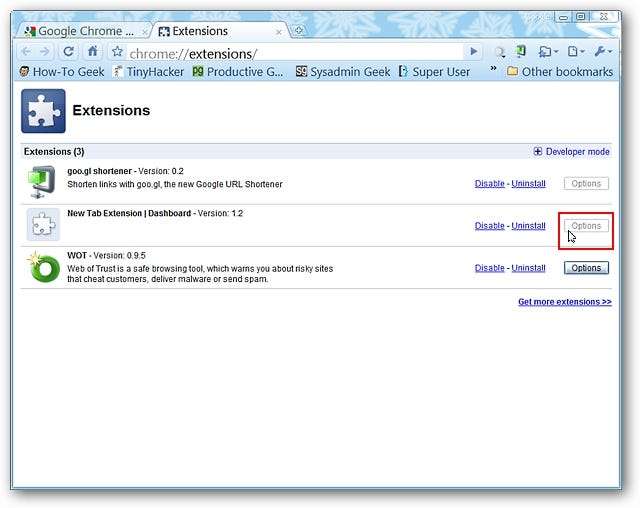This screenshot has height=508, width=640.
Task: Minimize the Chrome window
Action: [x=563, y=17]
